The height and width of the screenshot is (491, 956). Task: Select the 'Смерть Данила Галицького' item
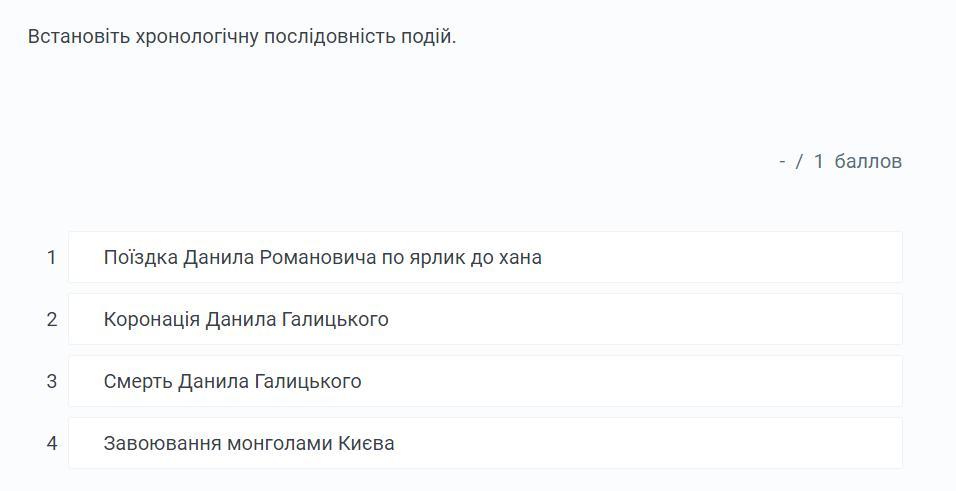[x=485, y=381]
